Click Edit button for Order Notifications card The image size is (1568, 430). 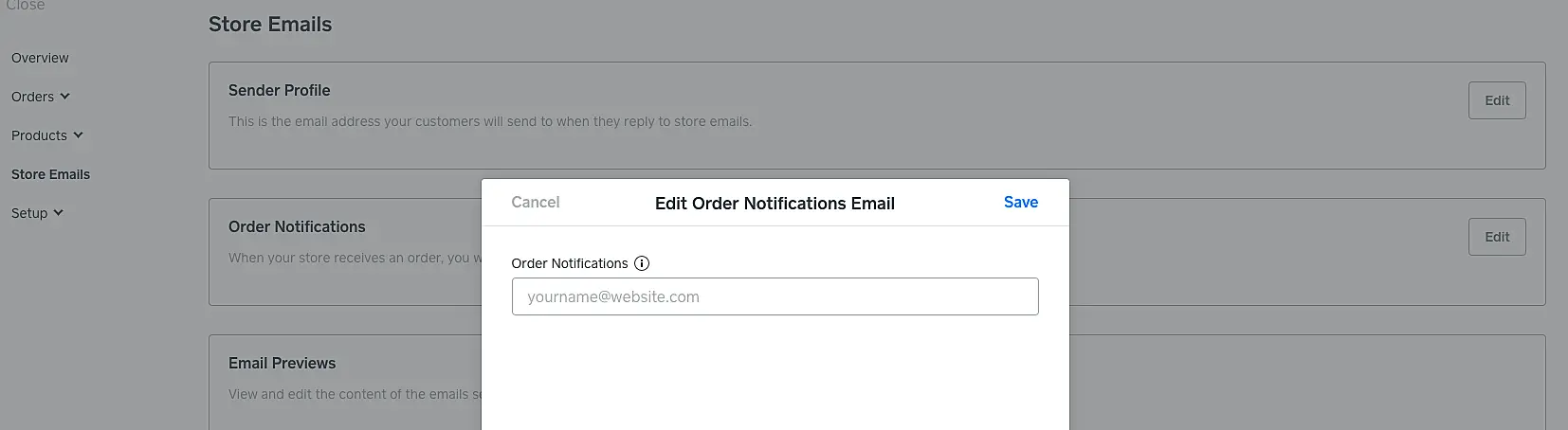pos(1496,237)
